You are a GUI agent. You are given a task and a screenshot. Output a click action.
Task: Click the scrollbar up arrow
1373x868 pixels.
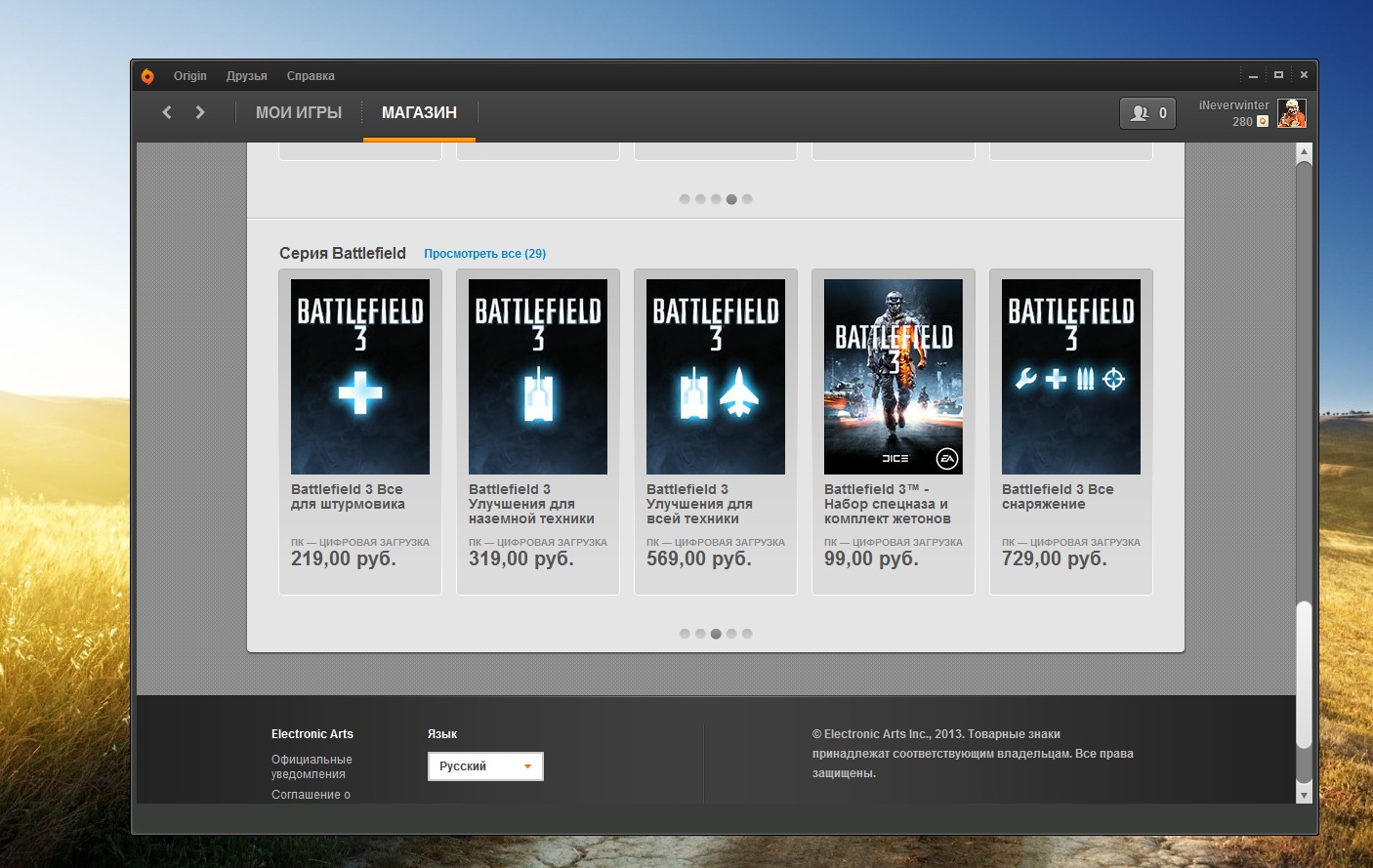(x=1304, y=152)
